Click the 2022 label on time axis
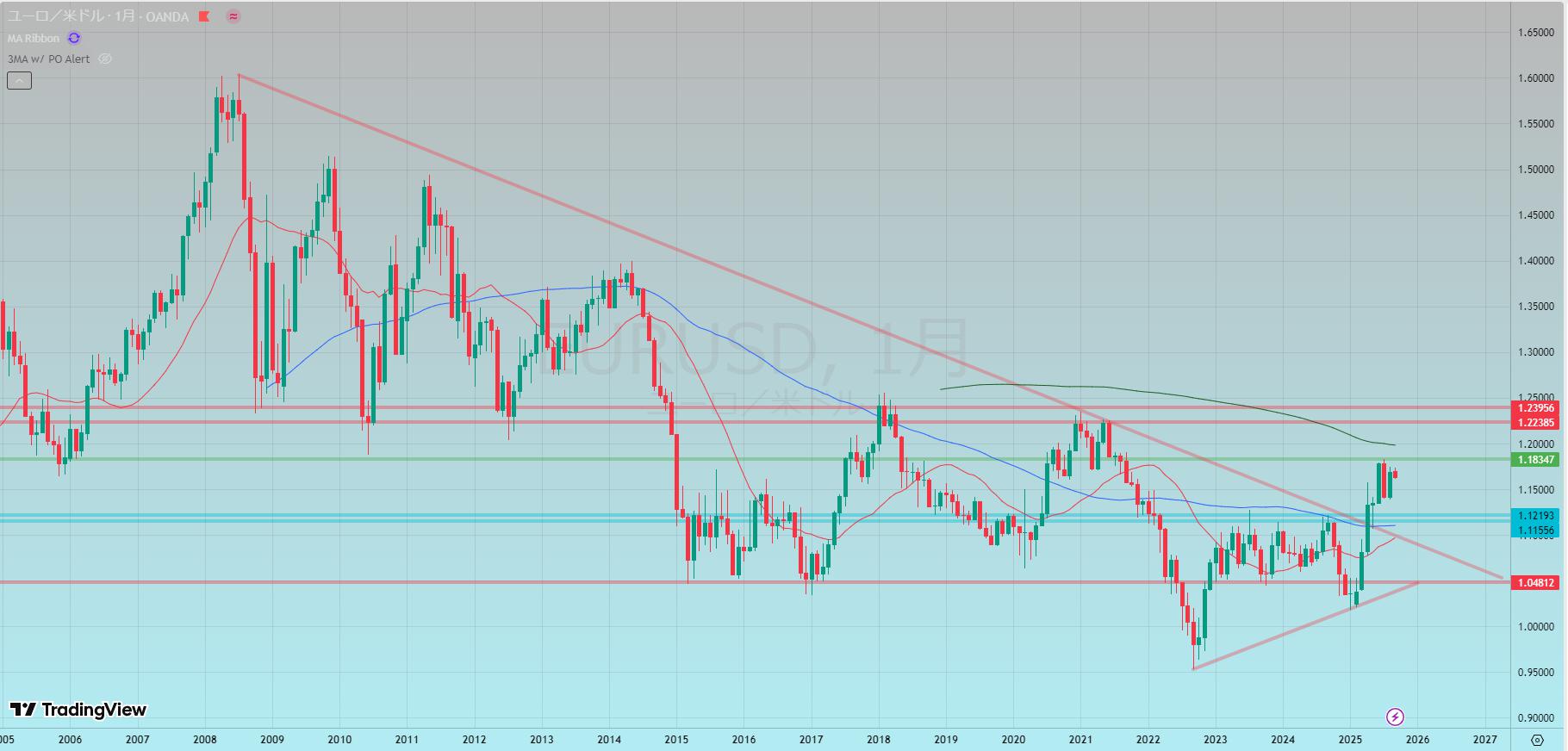The height and width of the screenshot is (751, 1568). click(1148, 739)
